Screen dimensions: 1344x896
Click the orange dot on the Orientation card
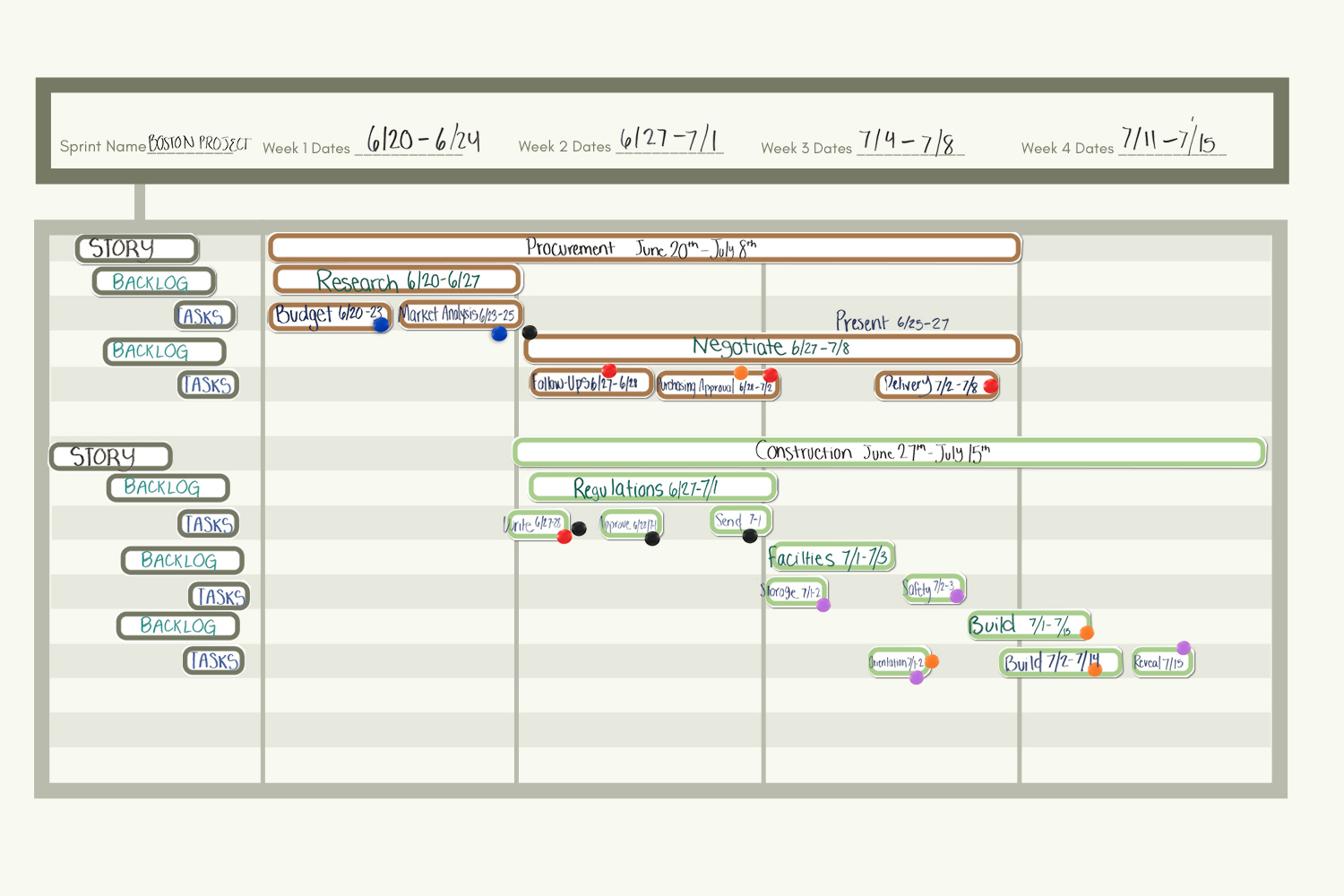(932, 661)
